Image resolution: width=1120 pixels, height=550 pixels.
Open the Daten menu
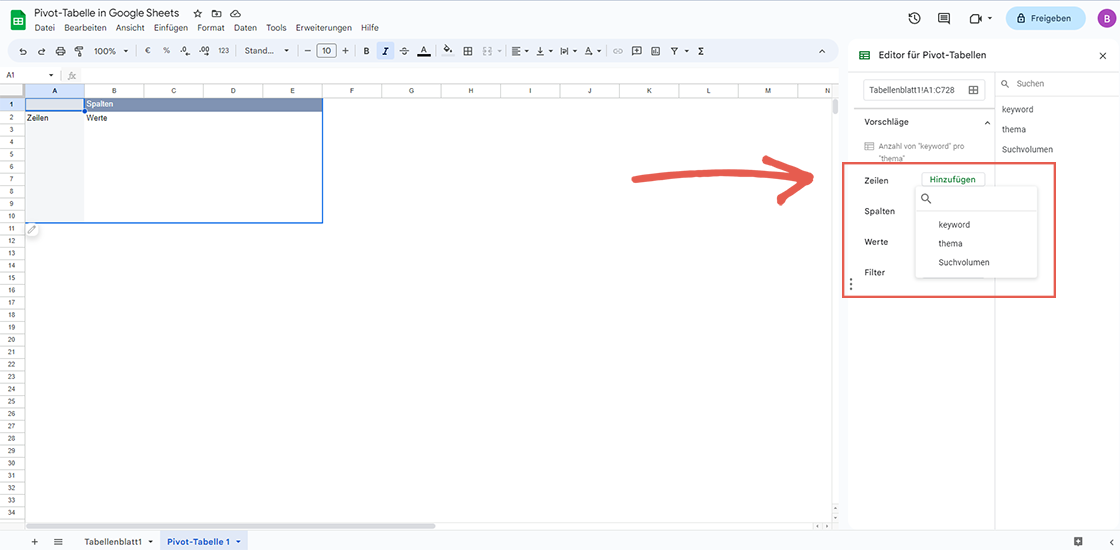point(246,28)
